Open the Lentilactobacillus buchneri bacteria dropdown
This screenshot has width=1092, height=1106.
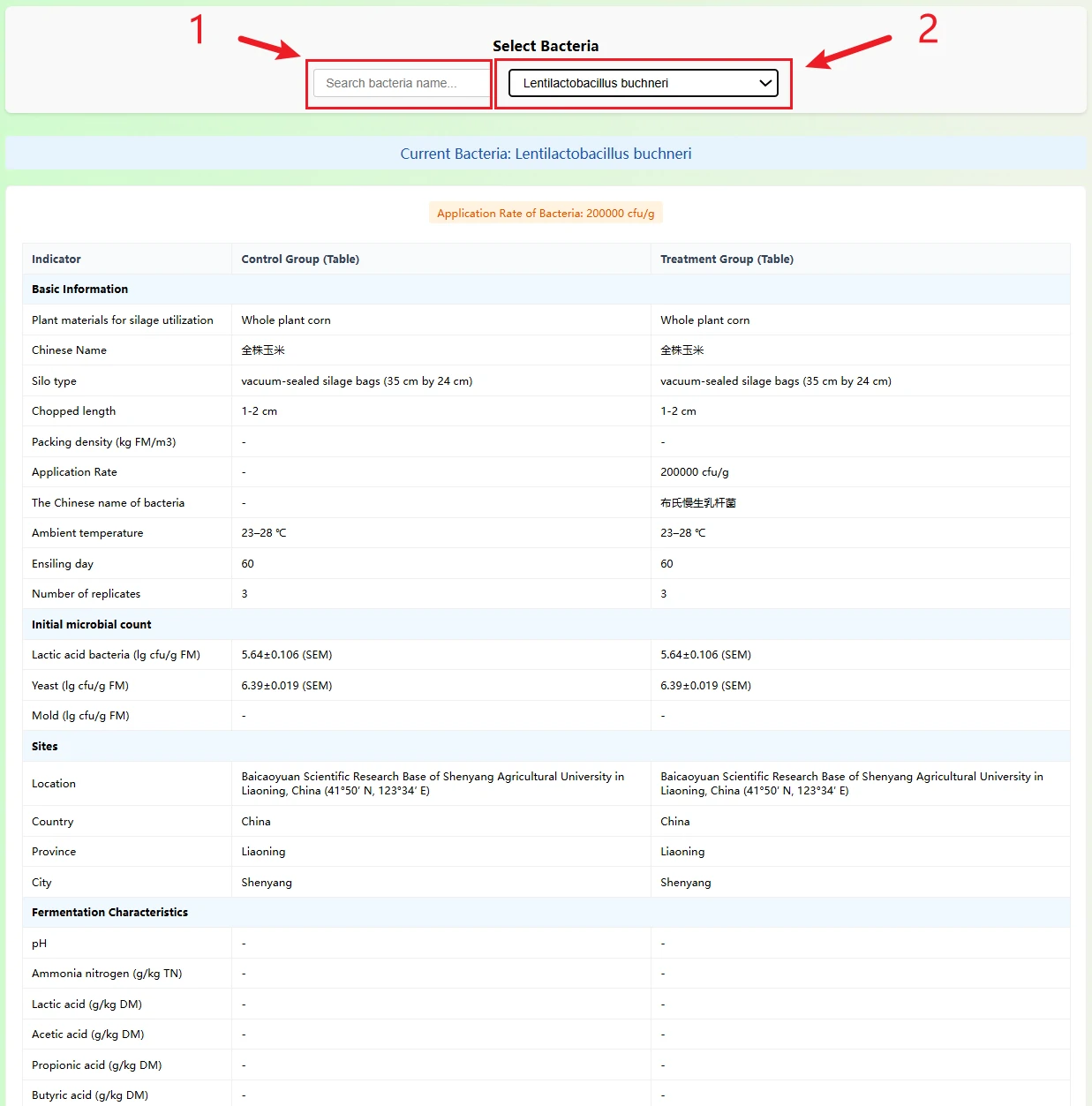pyautogui.click(x=636, y=83)
